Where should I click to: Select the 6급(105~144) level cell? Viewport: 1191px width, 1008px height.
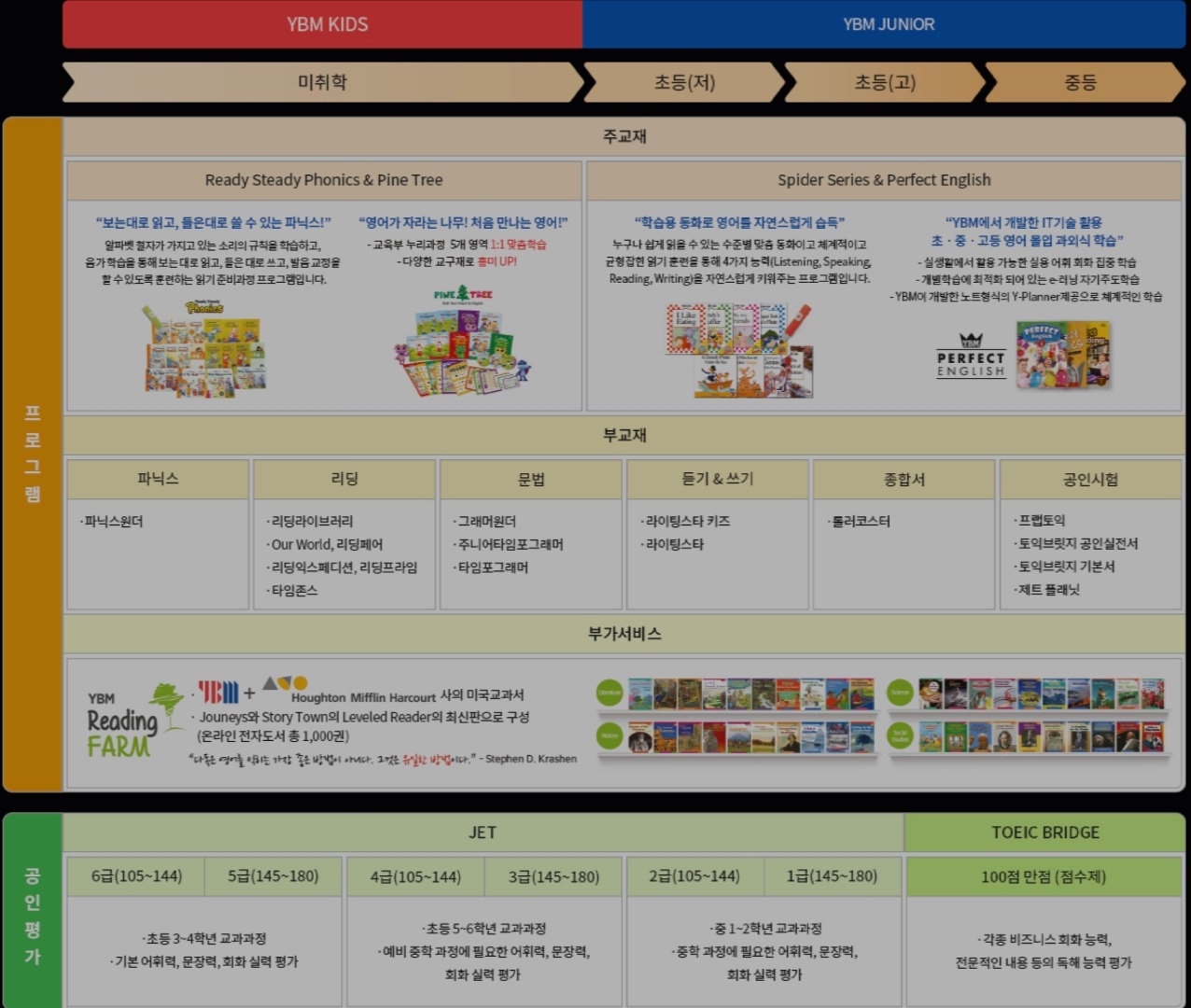click(136, 876)
